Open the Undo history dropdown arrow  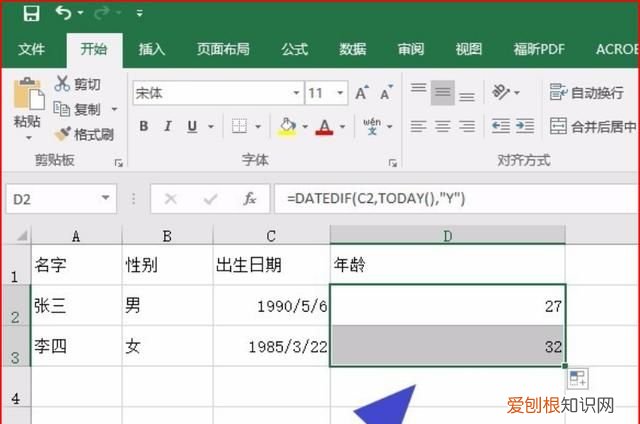(x=80, y=13)
